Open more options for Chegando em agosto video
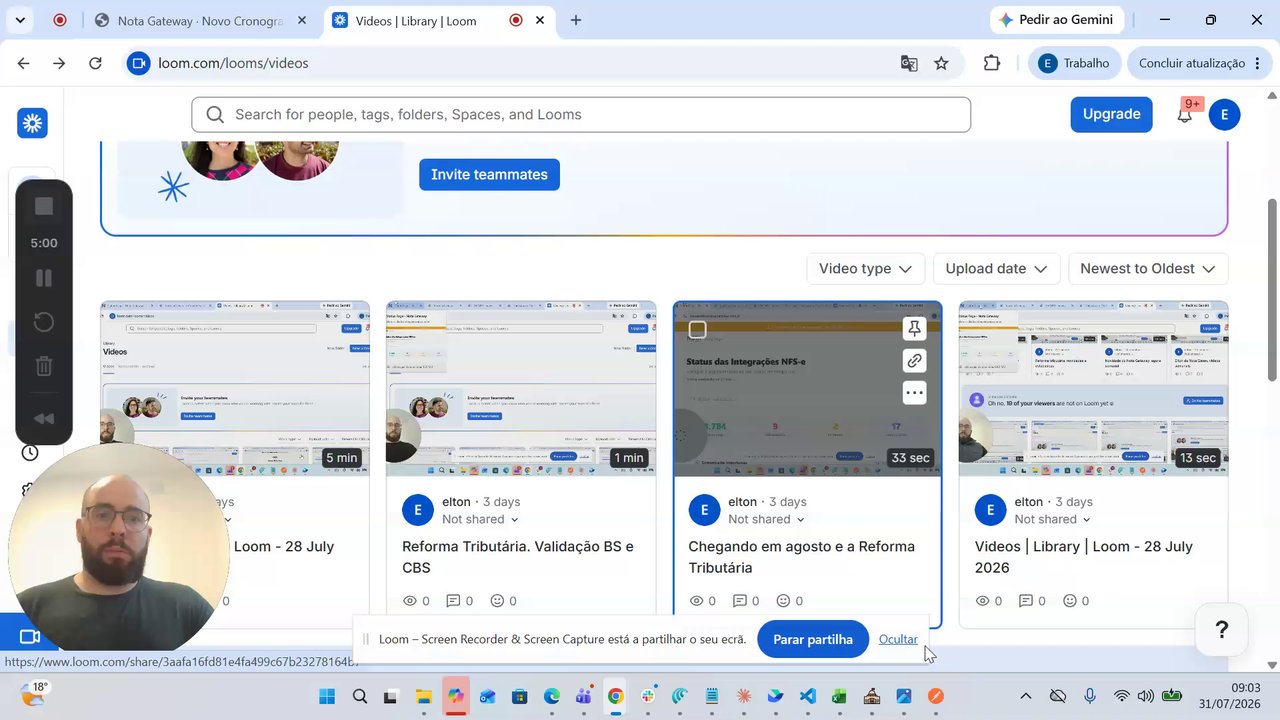Image resolution: width=1280 pixels, height=720 pixels. pos(914,393)
